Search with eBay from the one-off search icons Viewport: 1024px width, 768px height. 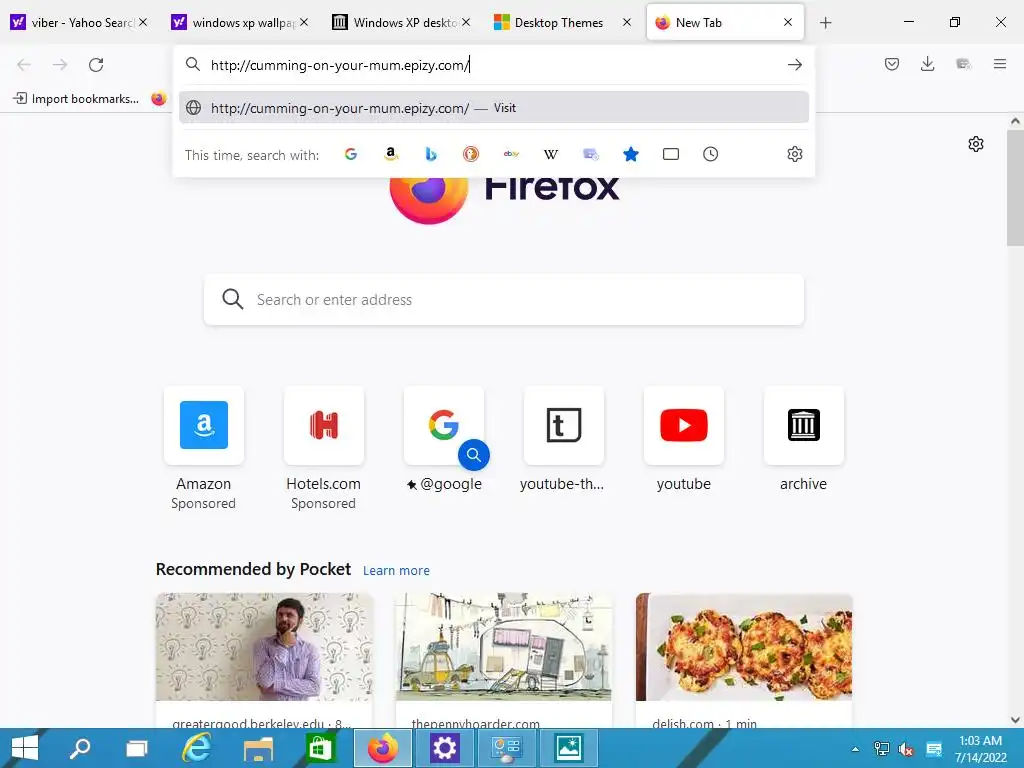pos(511,154)
